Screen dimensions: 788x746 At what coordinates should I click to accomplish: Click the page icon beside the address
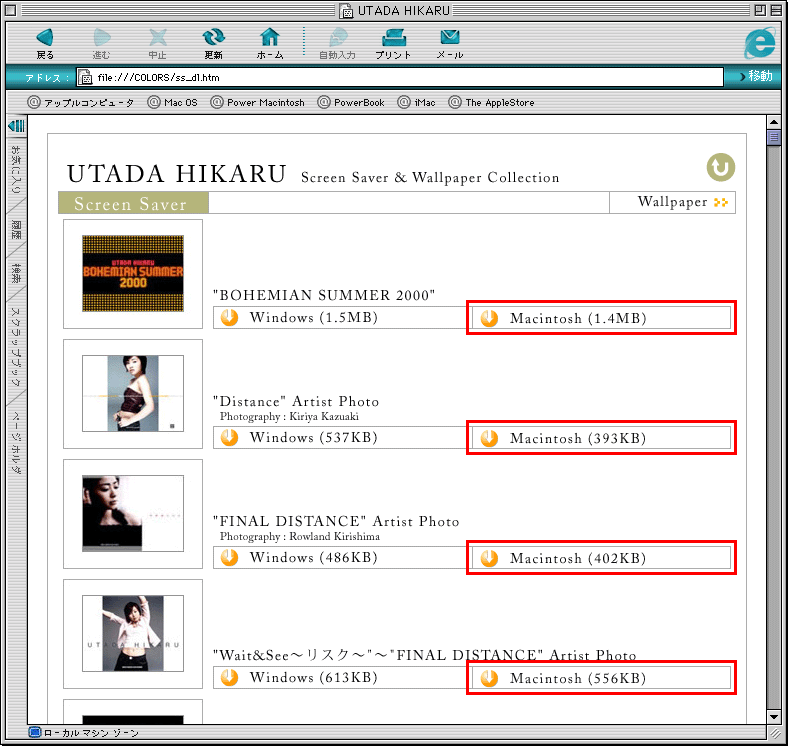click(x=85, y=77)
